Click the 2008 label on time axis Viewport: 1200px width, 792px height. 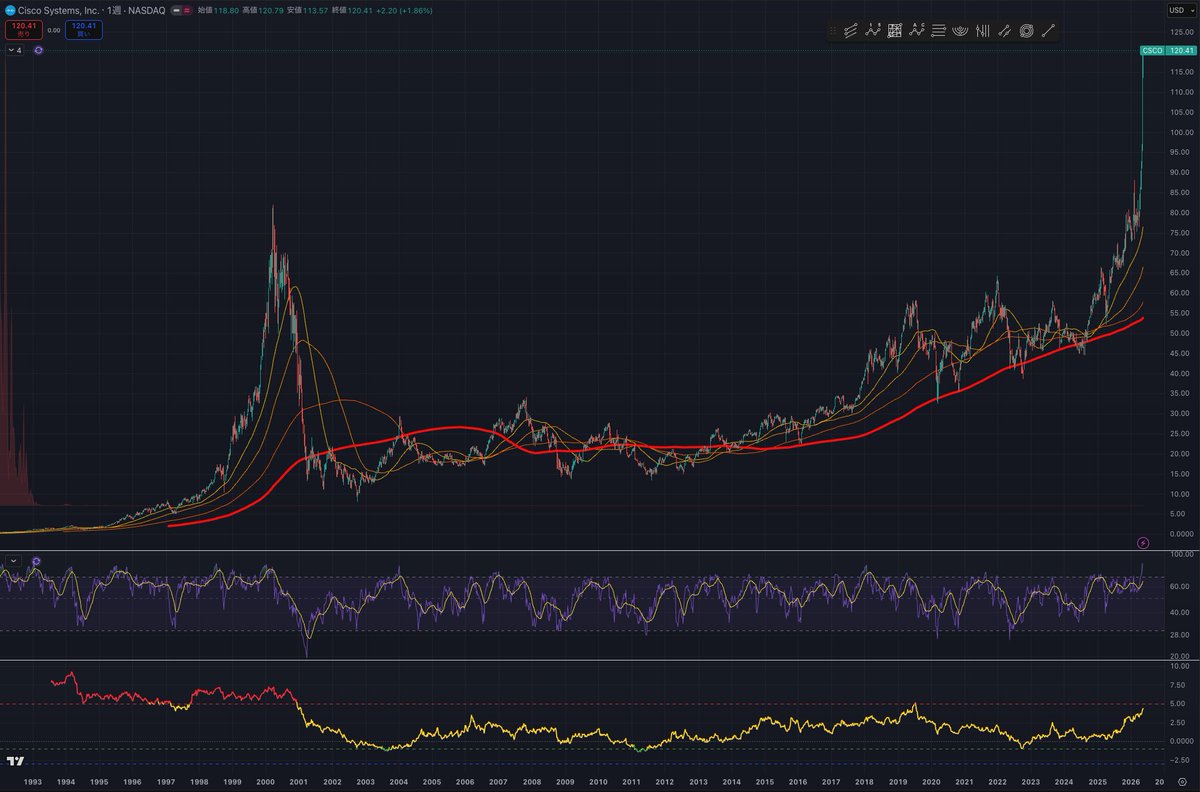(x=531, y=782)
